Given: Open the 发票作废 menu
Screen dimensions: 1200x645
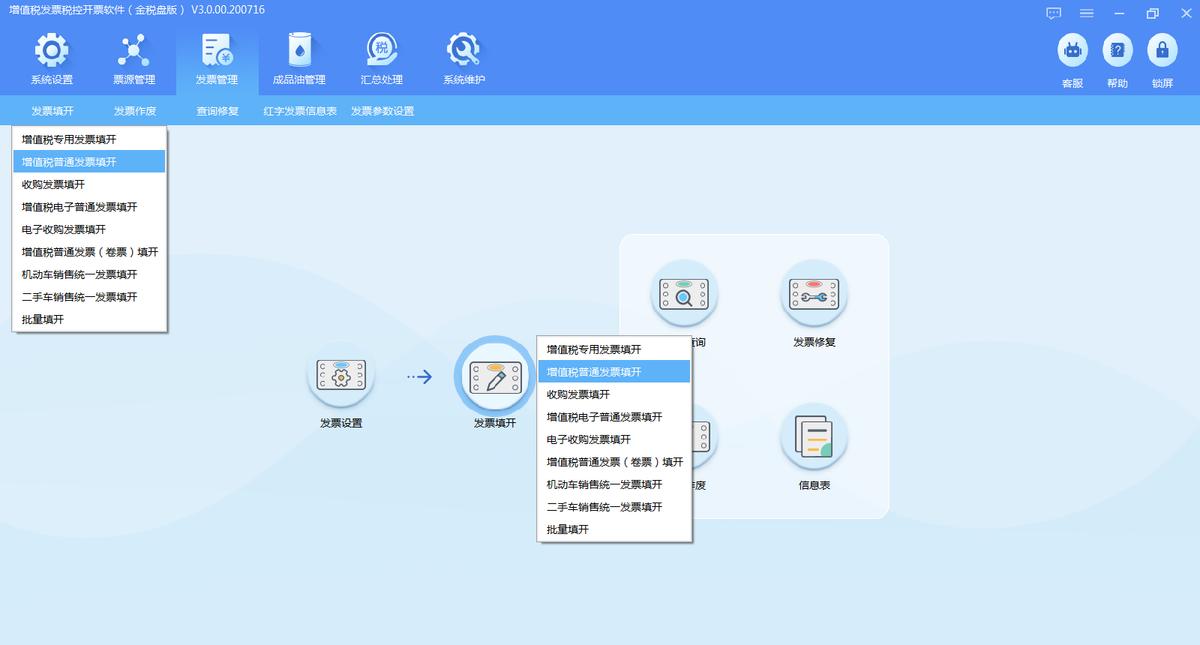Looking at the screenshot, I should pyautogui.click(x=135, y=110).
